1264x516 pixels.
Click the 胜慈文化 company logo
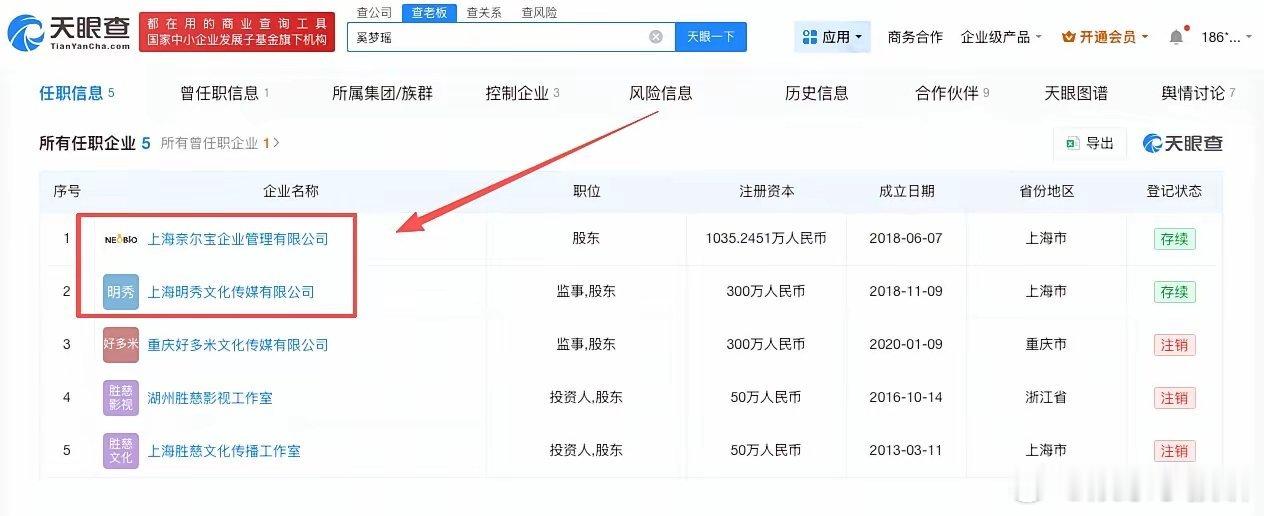pyautogui.click(x=121, y=451)
